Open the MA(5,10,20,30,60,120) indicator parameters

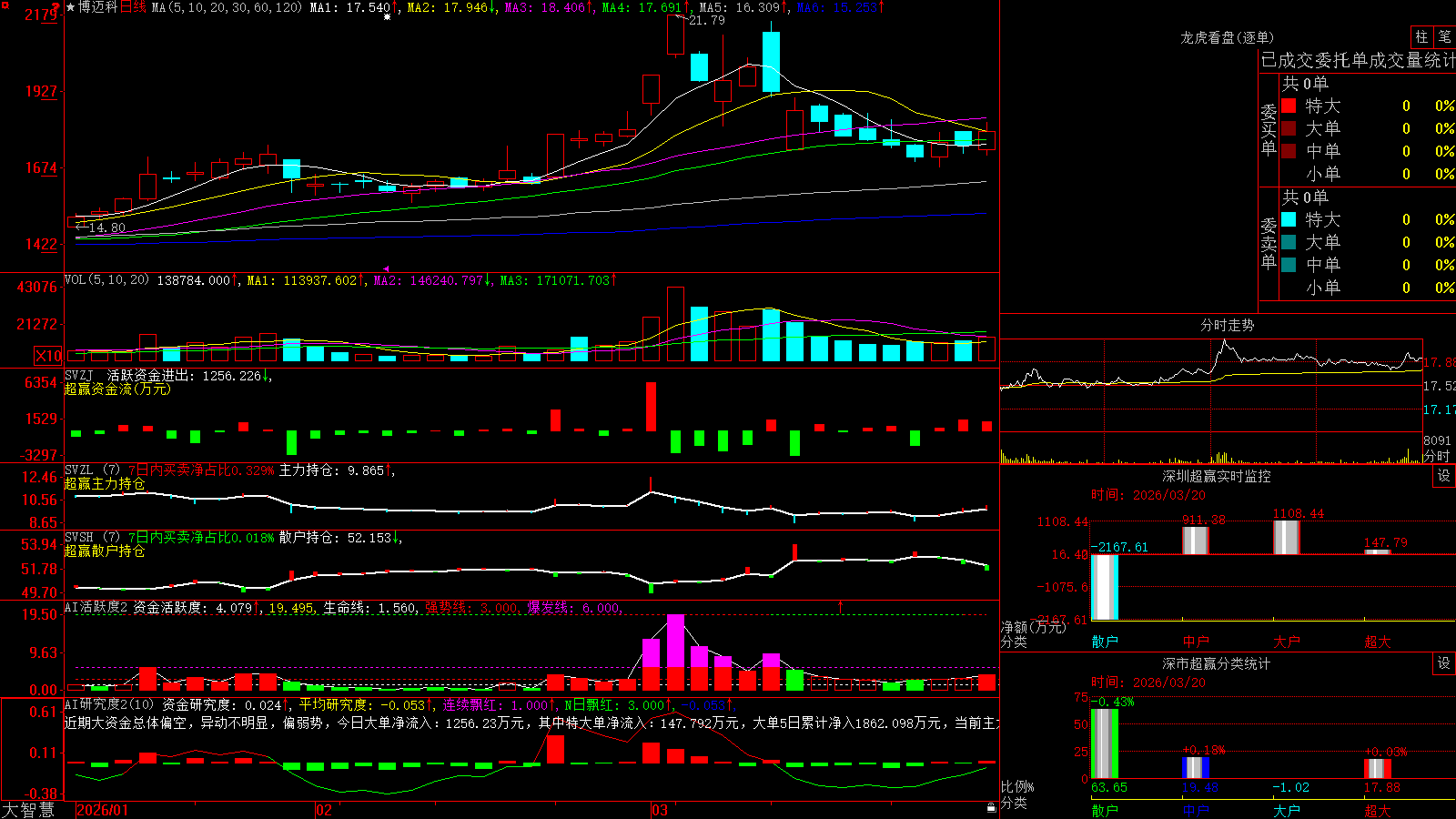pyautogui.click(x=227, y=7)
